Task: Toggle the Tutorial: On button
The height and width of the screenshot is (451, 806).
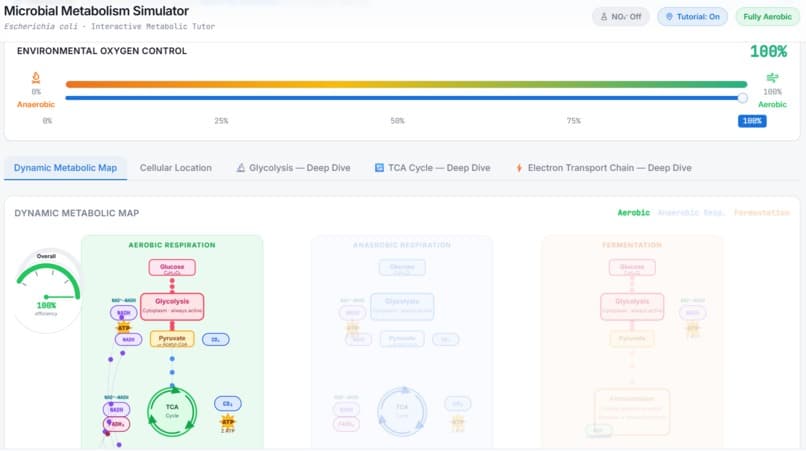Action: tap(692, 16)
